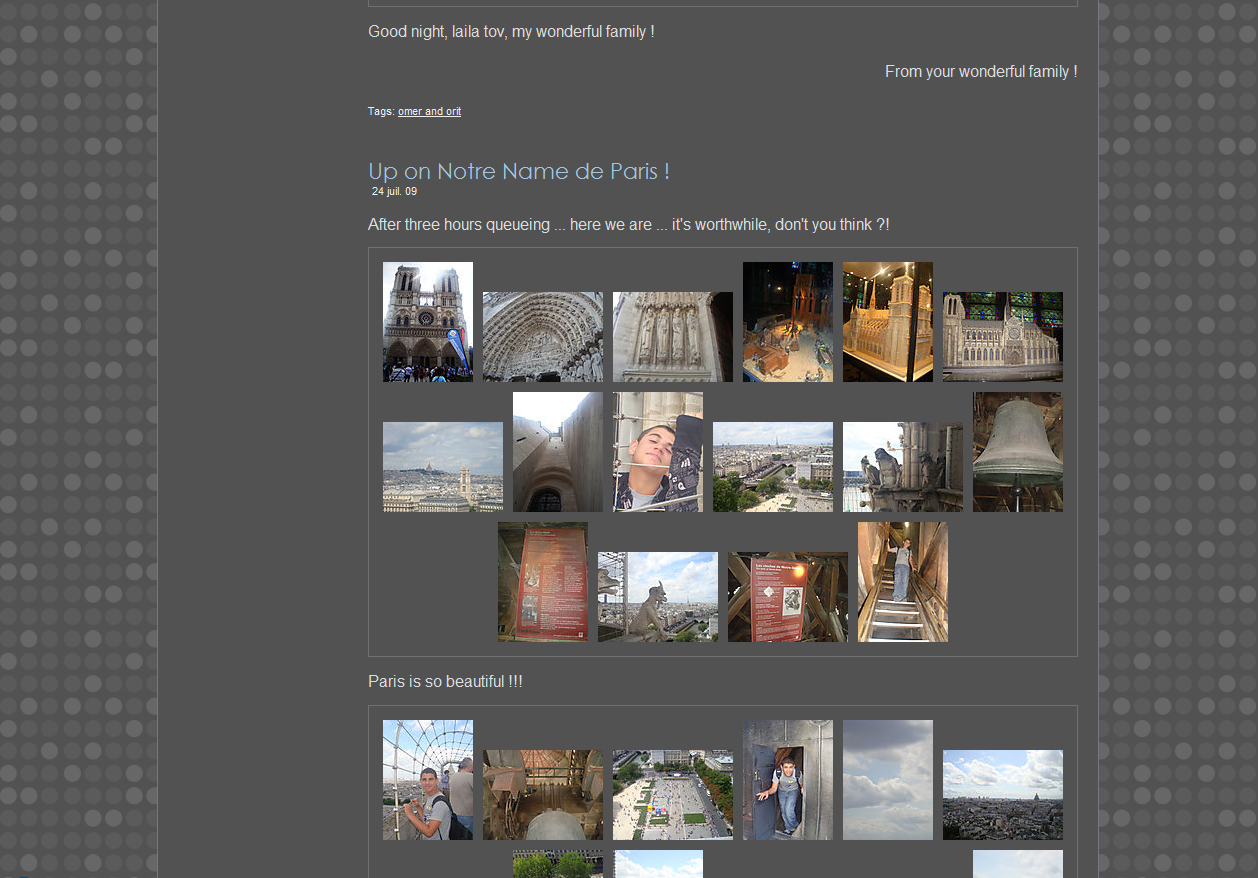1258x878 pixels.
Task: Click the arched portal carving thumbnail
Action: [x=542, y=337]
